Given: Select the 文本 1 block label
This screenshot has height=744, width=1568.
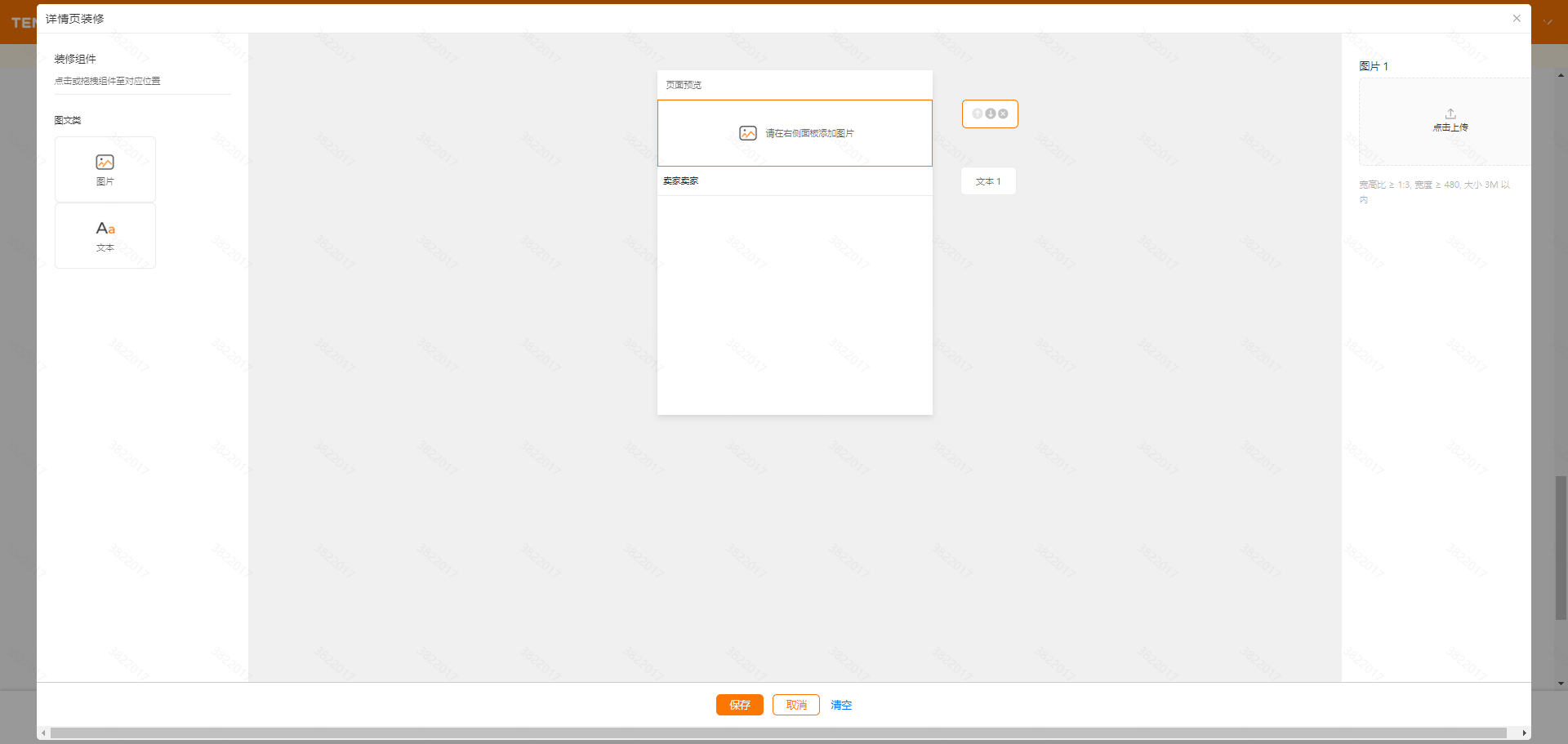Looking at the screenshot, I should tap(988, 181).
